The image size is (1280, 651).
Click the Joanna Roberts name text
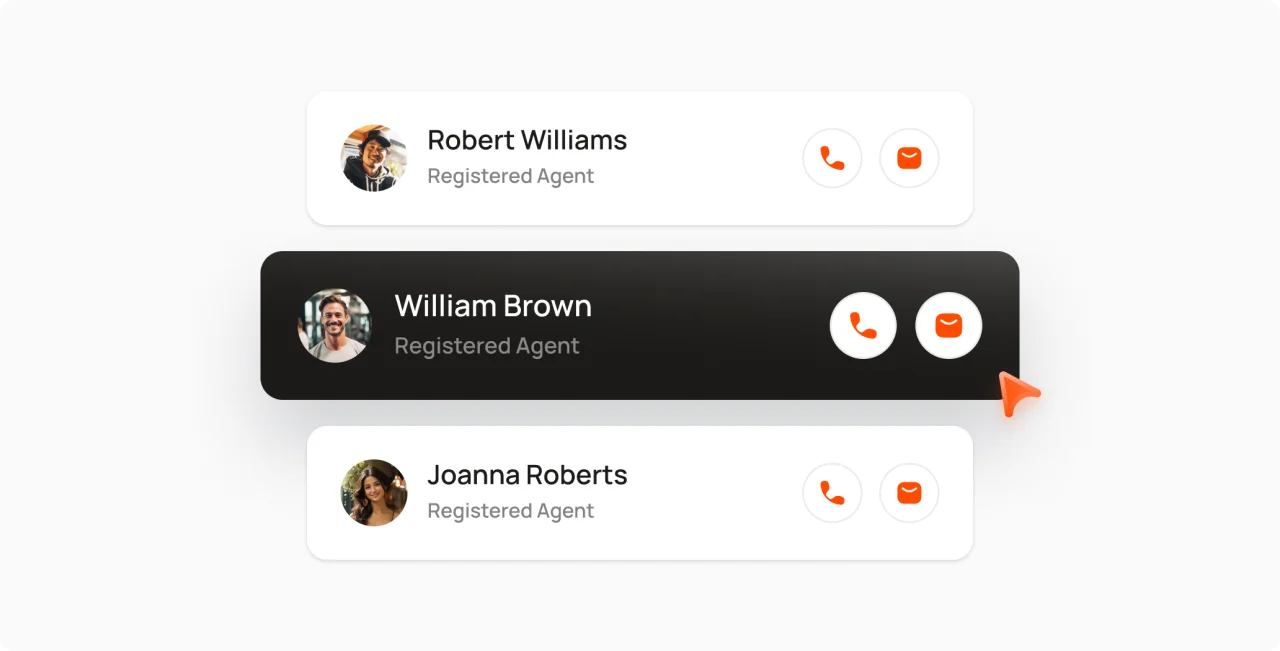pyautogui.click(x=527, y=475)
